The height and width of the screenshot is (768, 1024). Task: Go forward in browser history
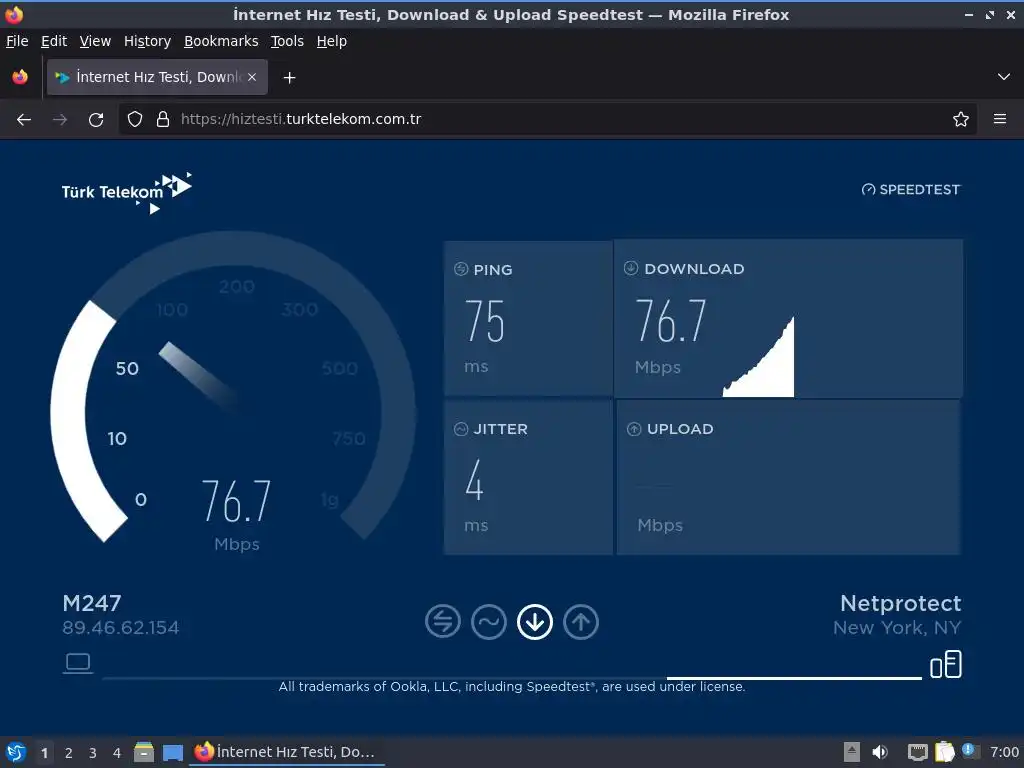[60, 120]
